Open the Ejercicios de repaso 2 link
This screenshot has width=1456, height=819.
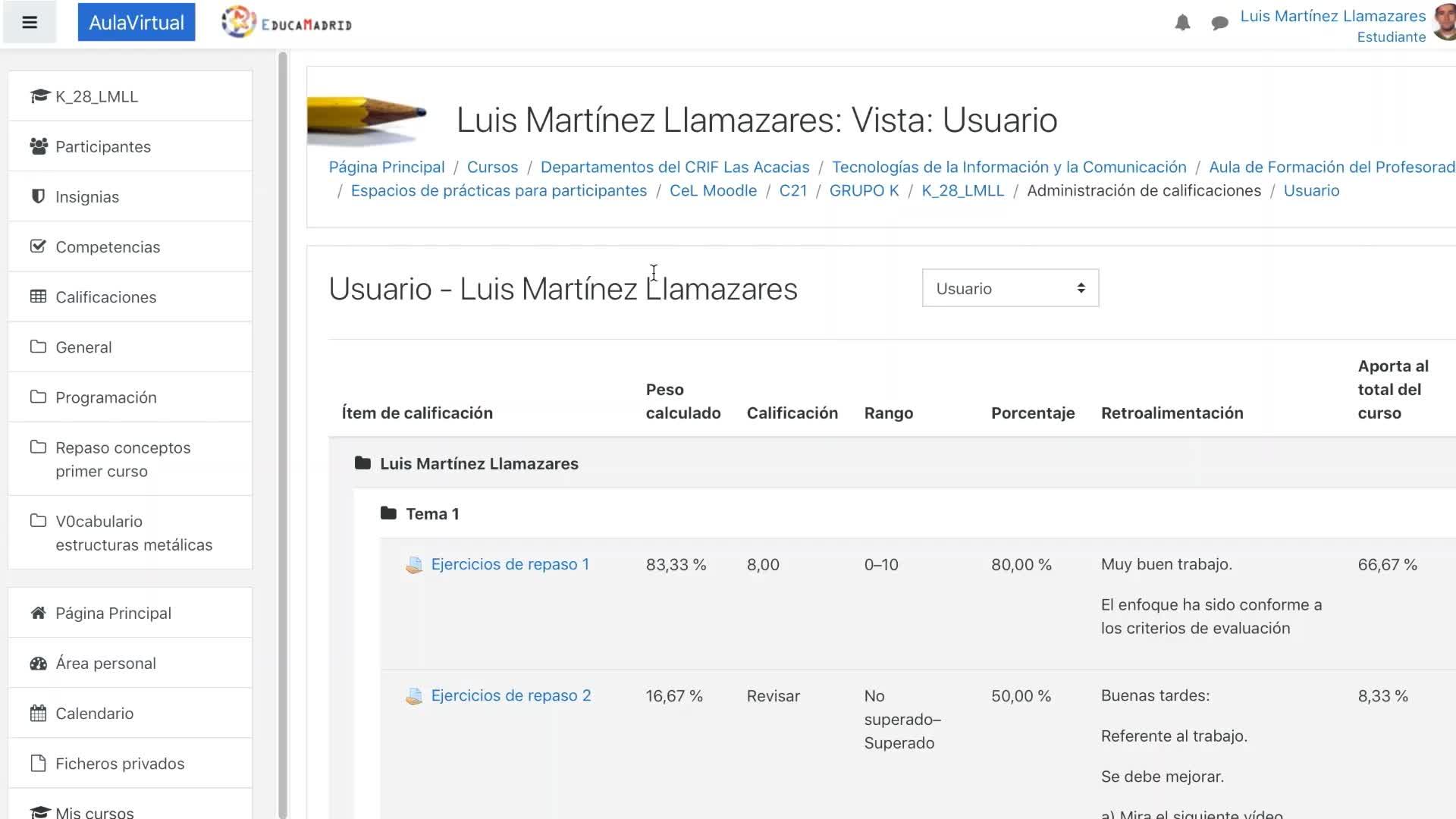point(510,695)
